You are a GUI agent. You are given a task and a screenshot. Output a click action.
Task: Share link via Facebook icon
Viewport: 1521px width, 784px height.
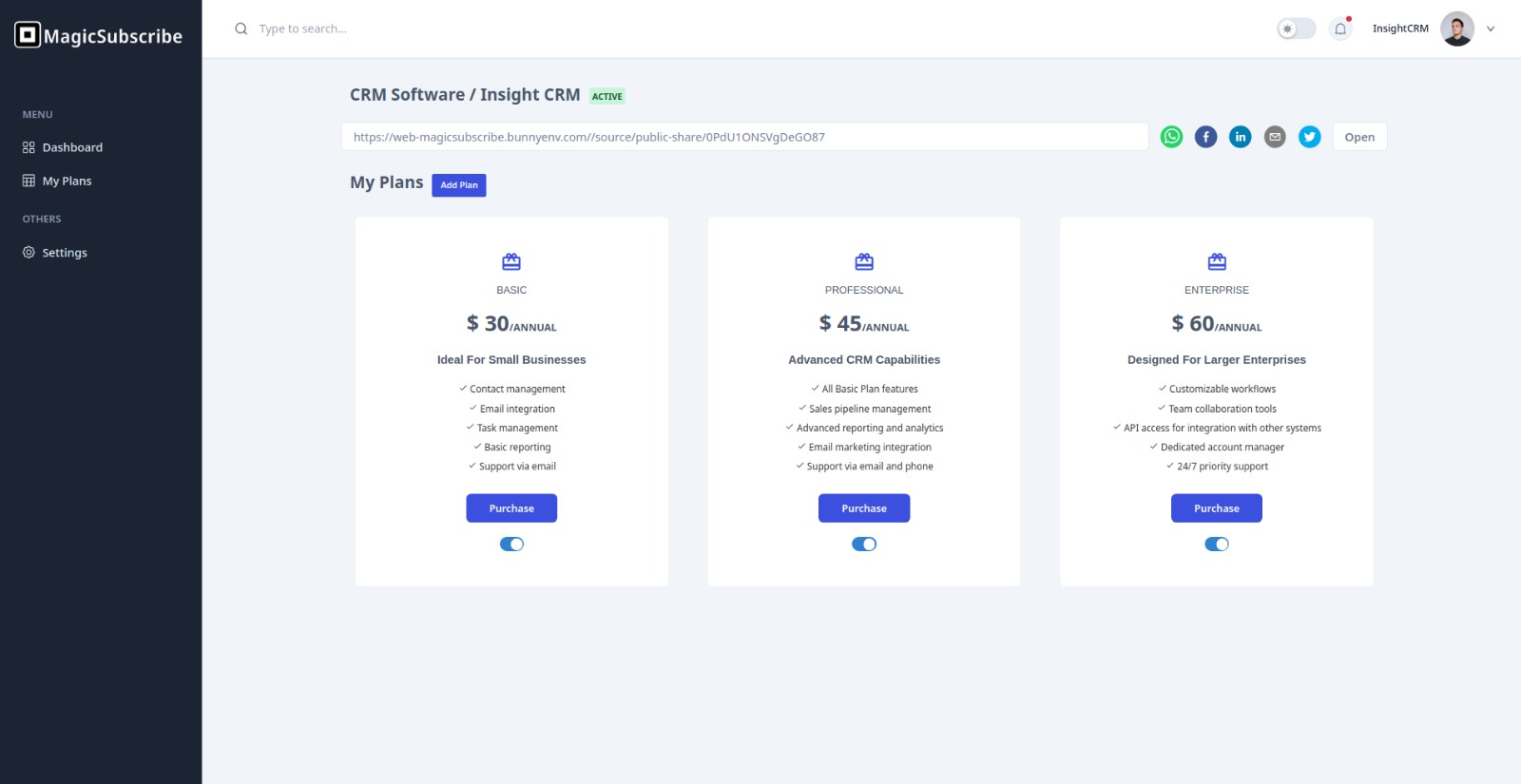(x=1205, y=137)
